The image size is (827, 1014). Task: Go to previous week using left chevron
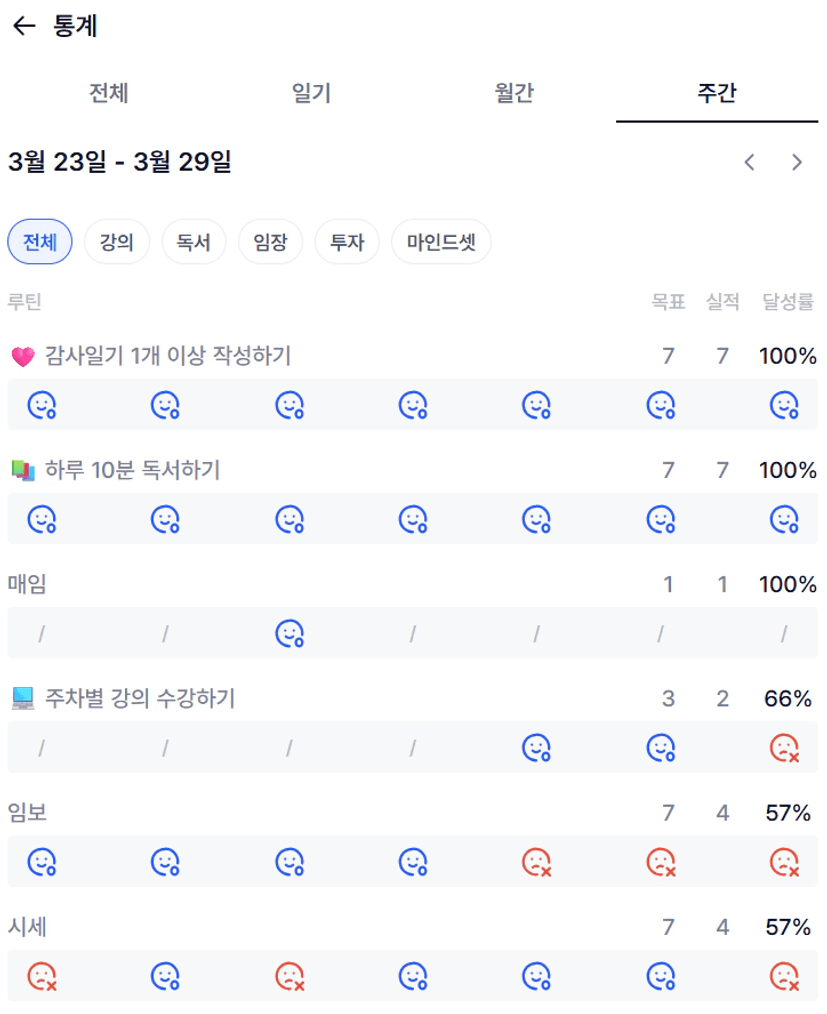749,162
